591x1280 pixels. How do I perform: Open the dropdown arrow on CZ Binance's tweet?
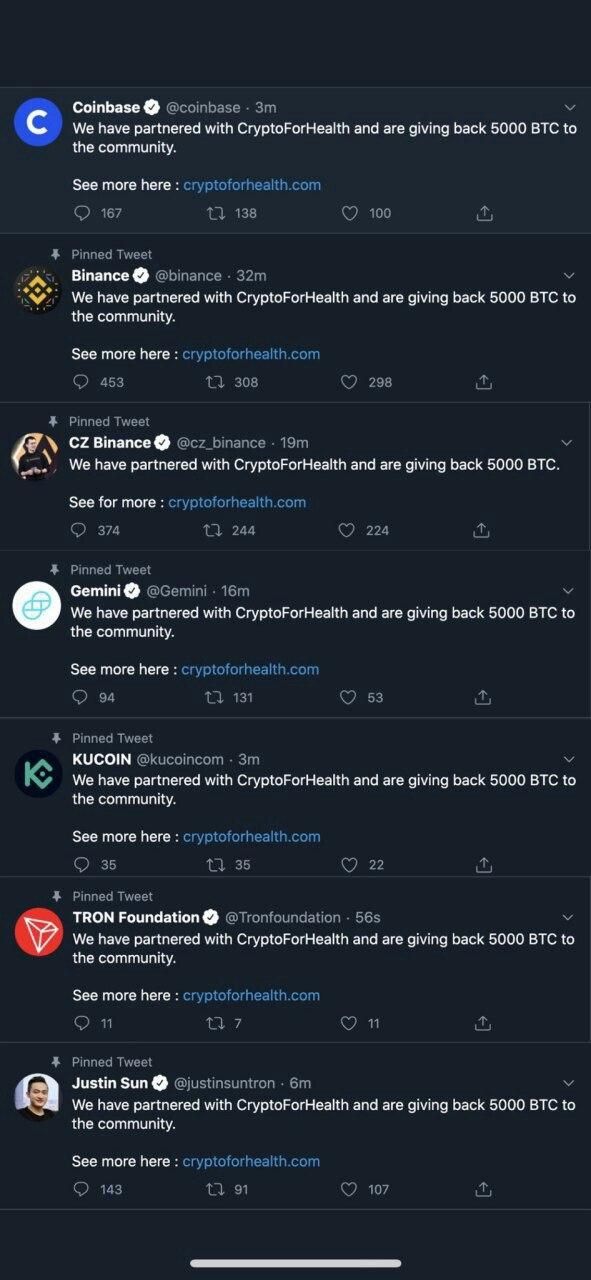pyautogui.click(x=567, y=442)
